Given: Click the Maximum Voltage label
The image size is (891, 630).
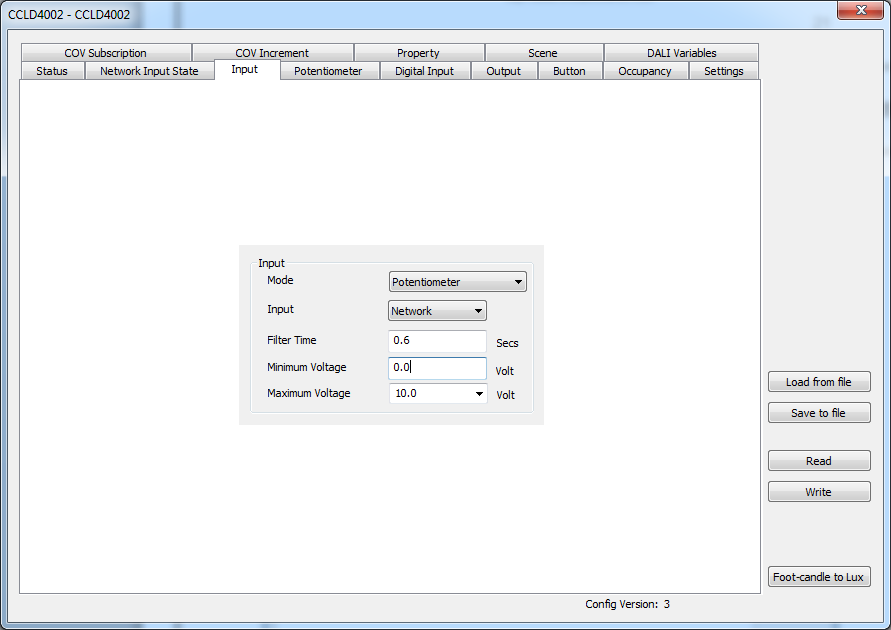Looking at the screenshot, I should pos(309,393).
